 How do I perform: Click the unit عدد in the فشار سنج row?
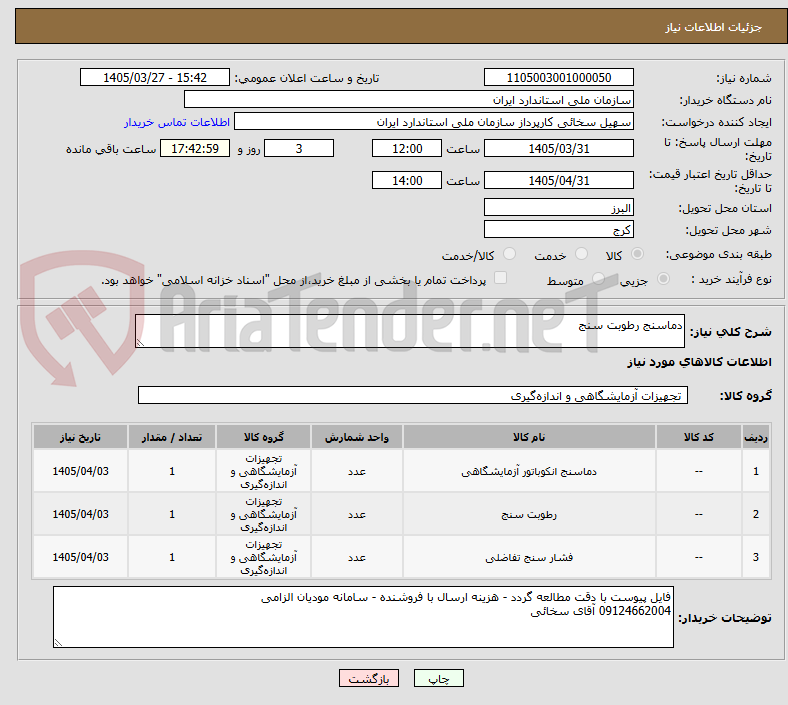point(357,557)
